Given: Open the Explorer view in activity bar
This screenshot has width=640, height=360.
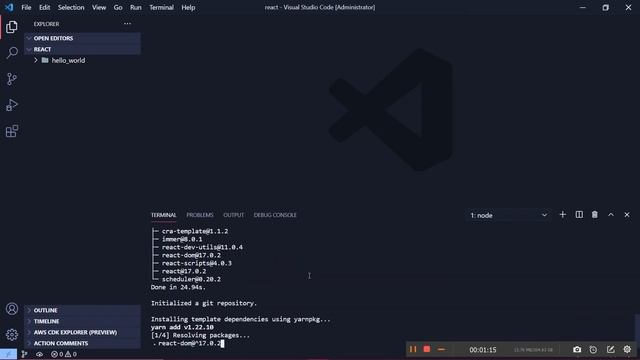Looking at the screenshot, I should (12, 27).
